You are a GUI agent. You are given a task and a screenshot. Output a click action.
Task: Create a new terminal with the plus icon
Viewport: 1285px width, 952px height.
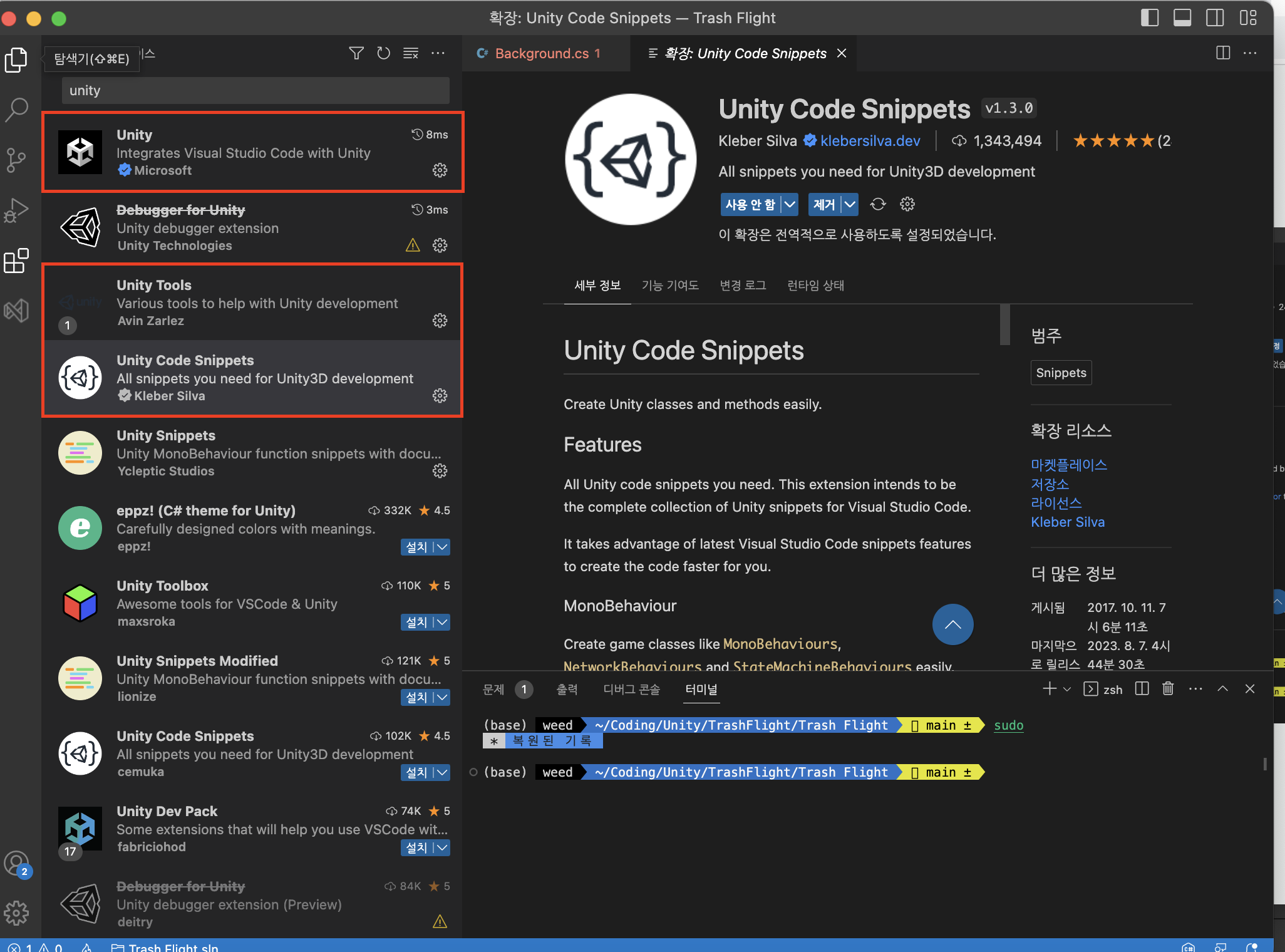[x=1049, y=689]
